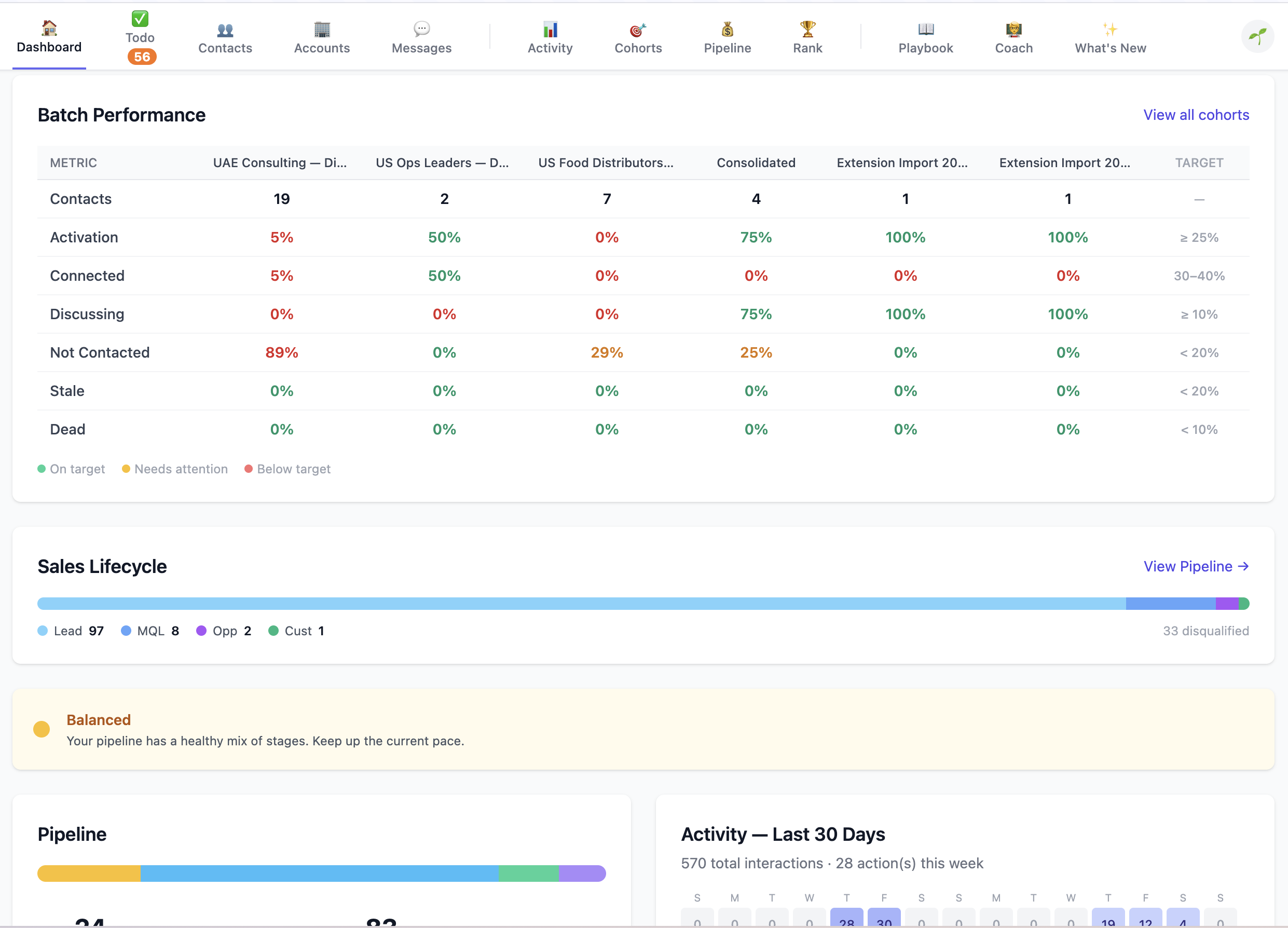Image resolution: width=1288 pixels, height=928 pixels.
Task: Open the Accounts section
Action: tap(321, 37)
